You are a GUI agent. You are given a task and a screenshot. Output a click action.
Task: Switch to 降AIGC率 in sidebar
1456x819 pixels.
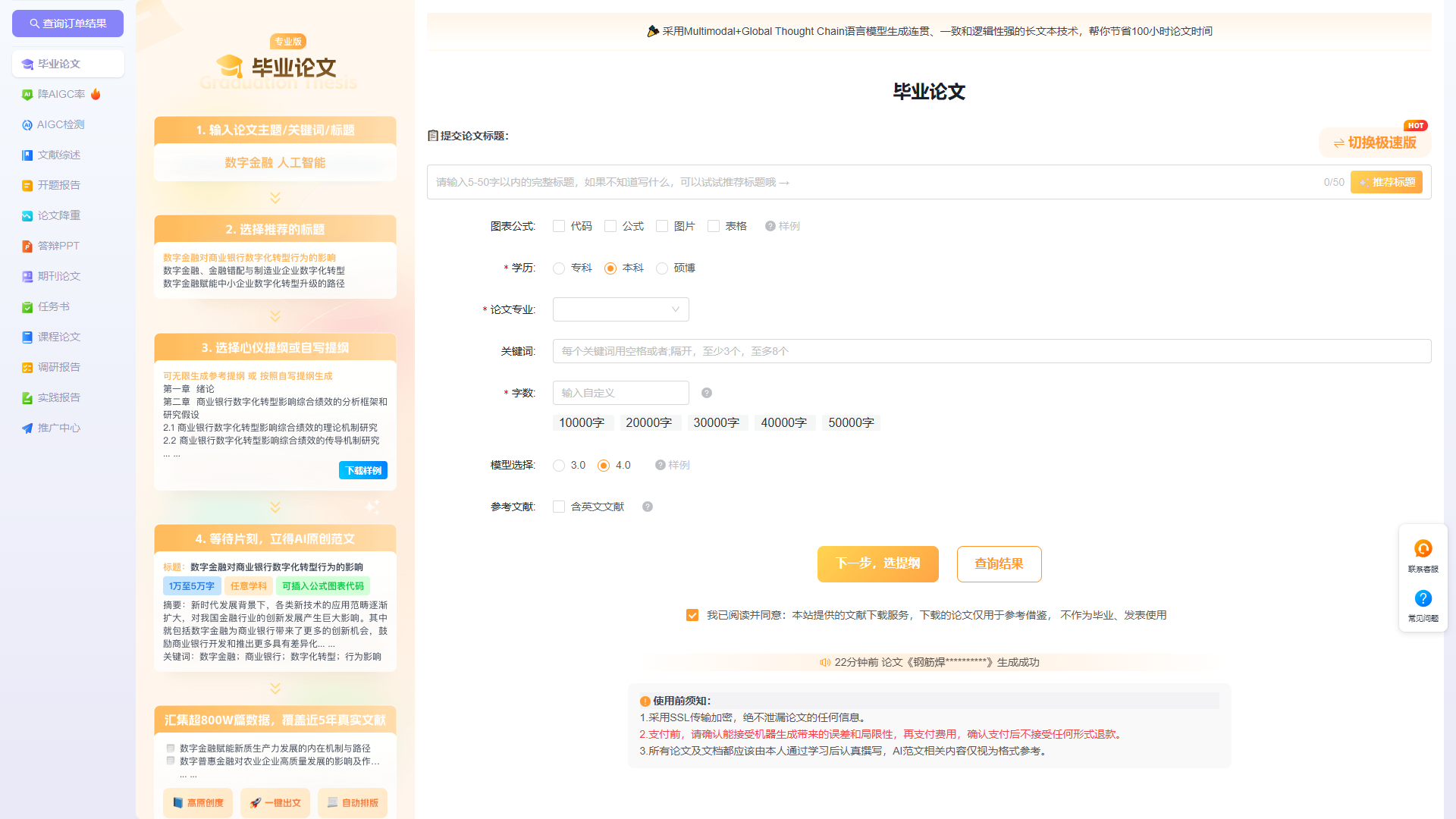pyautogui.click(x=61, y=94)
